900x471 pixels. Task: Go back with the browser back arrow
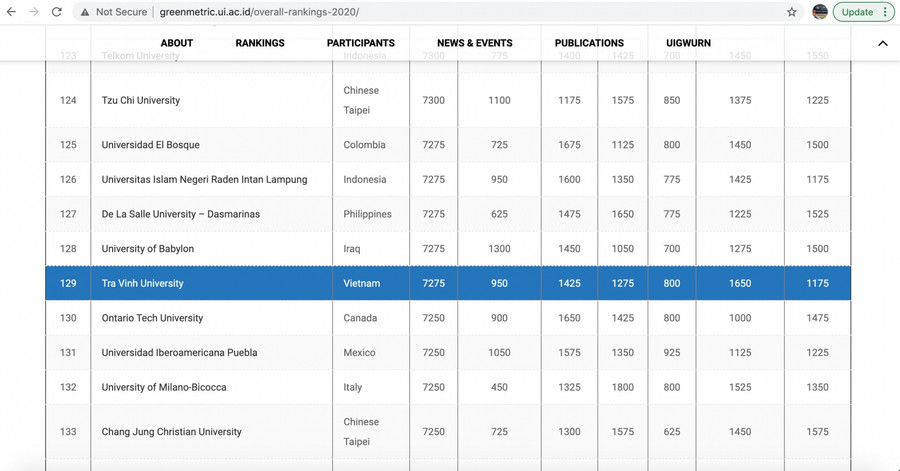11,11
